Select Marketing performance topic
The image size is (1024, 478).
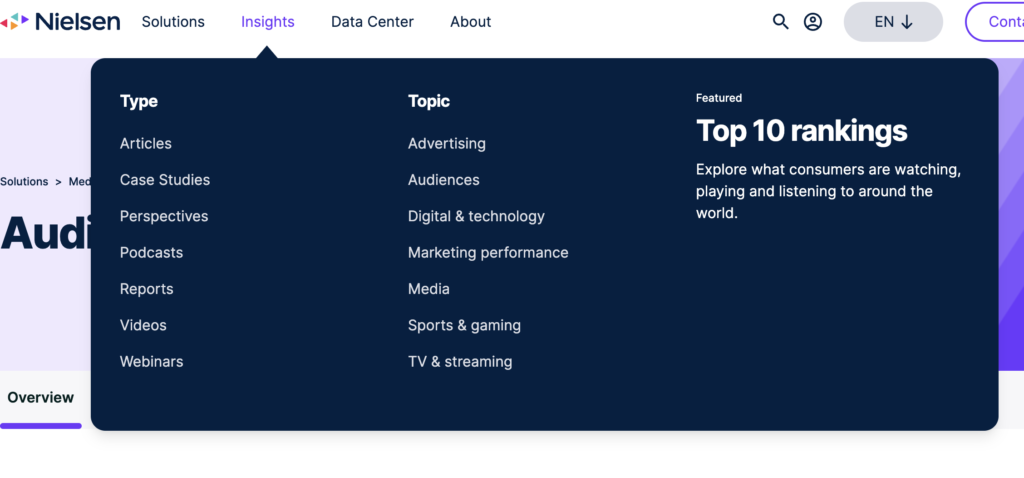point(488,253)
